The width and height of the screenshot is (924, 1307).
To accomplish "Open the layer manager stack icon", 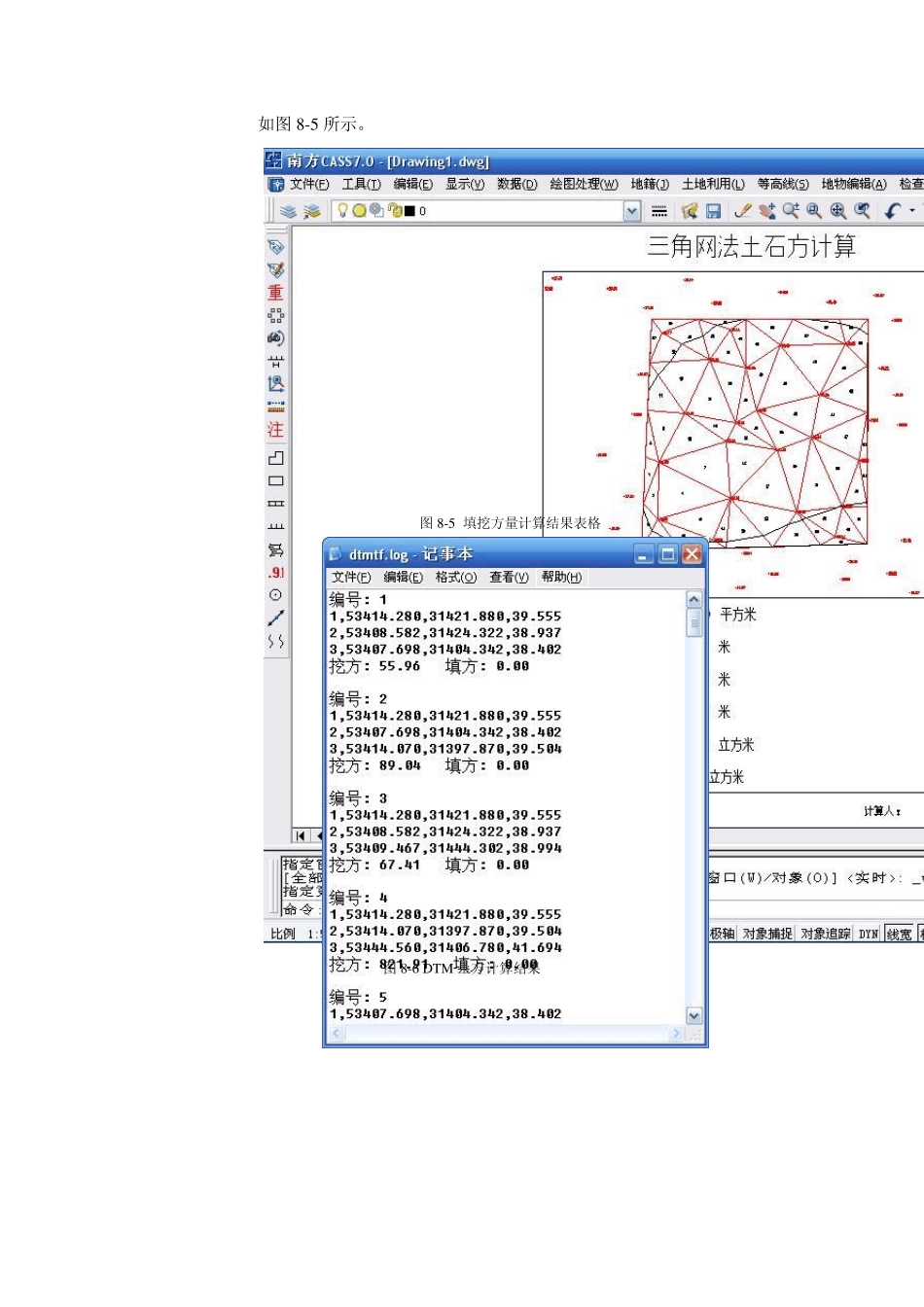I will coord(288,211).
